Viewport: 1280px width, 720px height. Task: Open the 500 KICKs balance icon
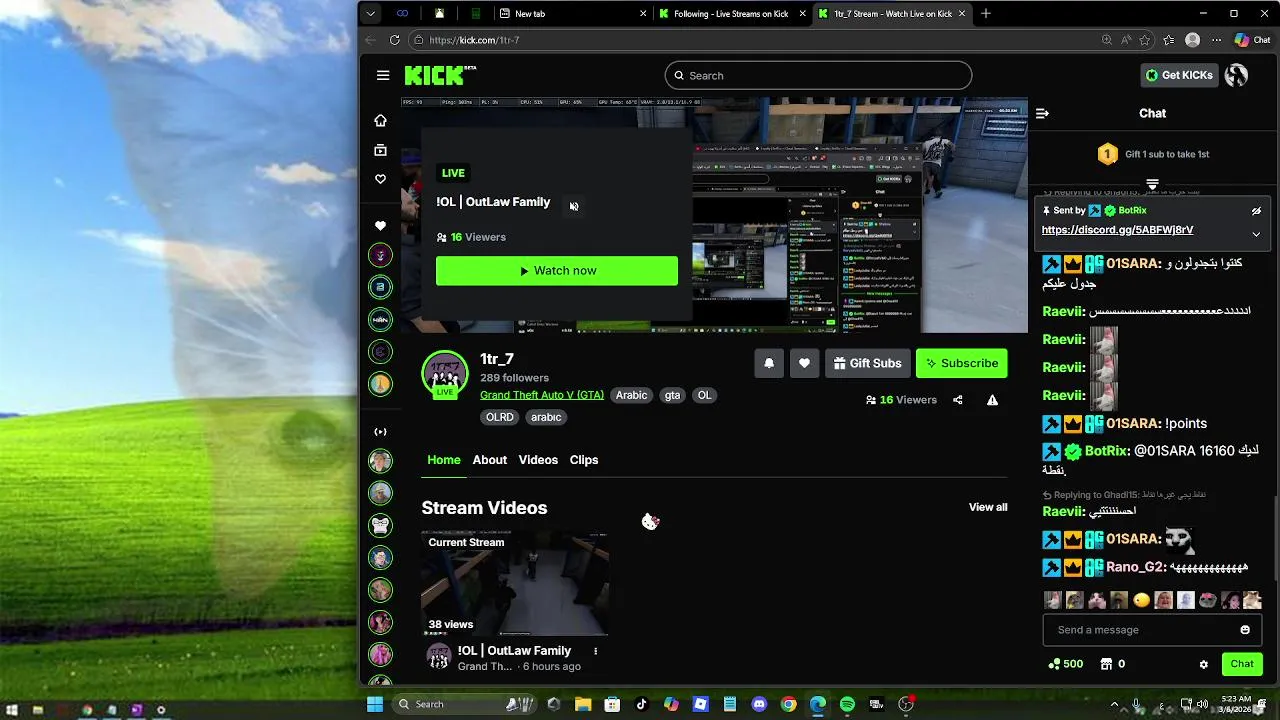coord(1065,664)
